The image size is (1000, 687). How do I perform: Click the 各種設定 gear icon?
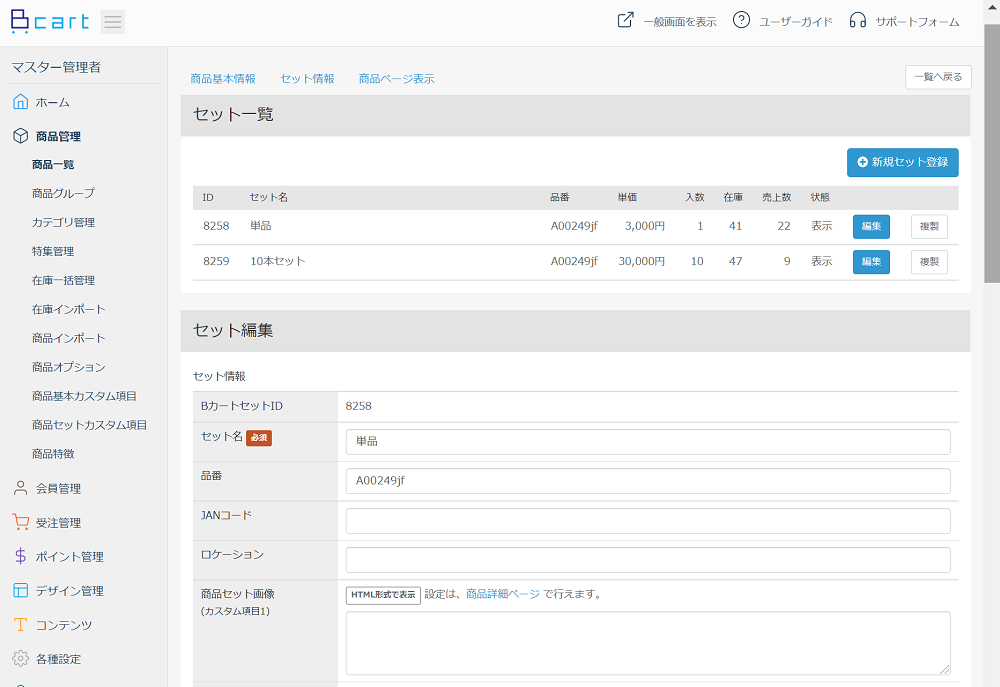coord(20,659)
